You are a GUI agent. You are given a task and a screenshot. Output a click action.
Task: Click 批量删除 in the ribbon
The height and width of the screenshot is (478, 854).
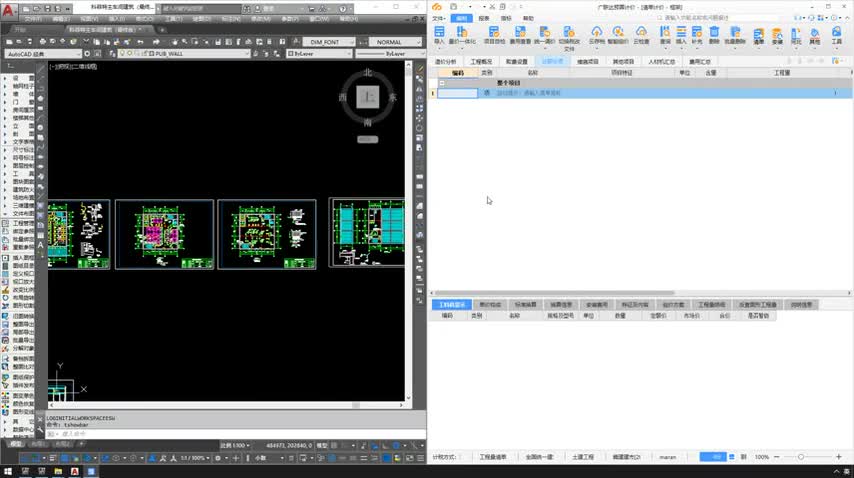[x=735, y=34]
